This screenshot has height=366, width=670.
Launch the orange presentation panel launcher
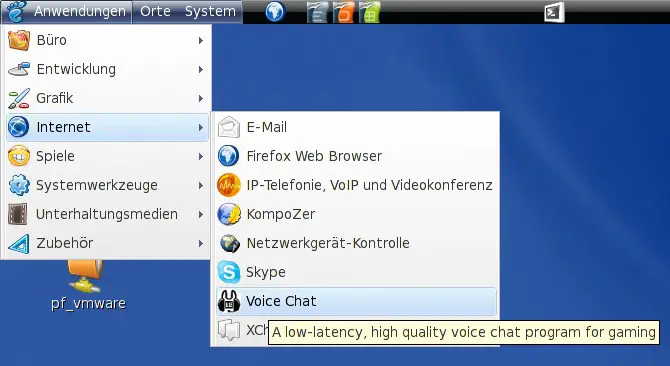tap(344, 12)
